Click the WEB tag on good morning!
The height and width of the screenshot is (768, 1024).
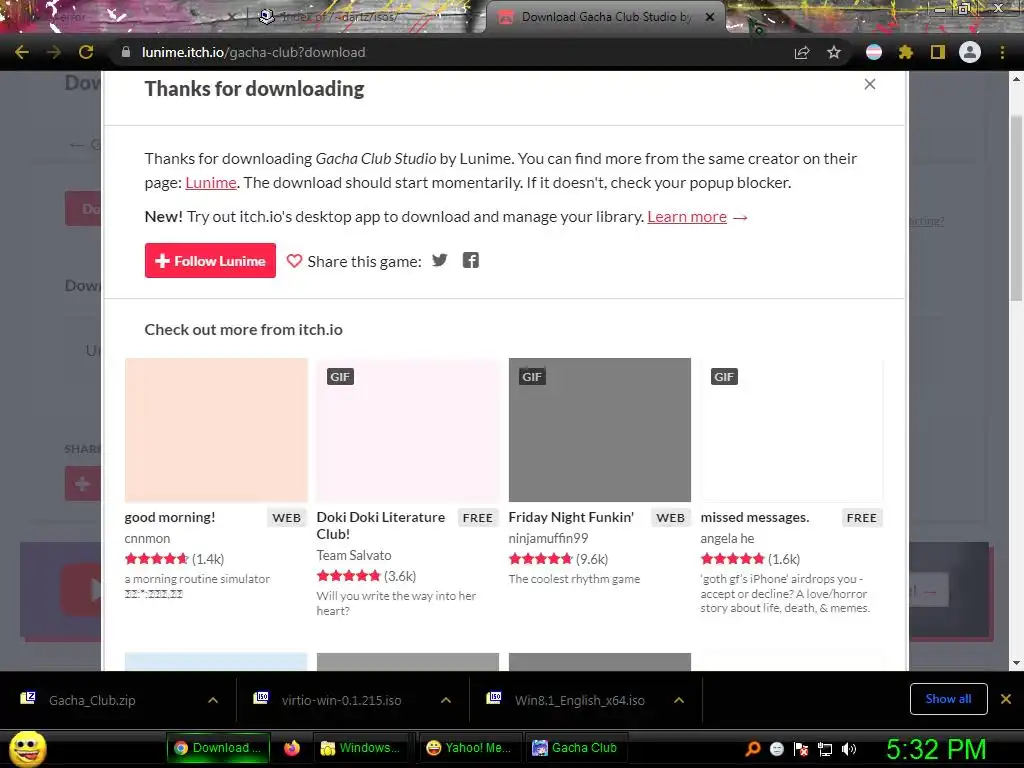click(x=287, y=518)
